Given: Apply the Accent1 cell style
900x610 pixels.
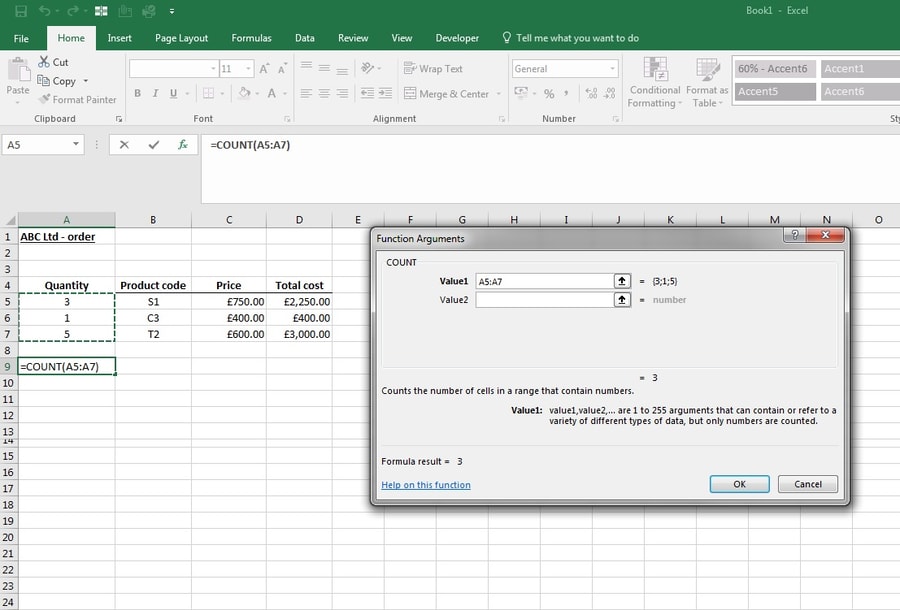Looking at the screenshot, I should (860, 69).
